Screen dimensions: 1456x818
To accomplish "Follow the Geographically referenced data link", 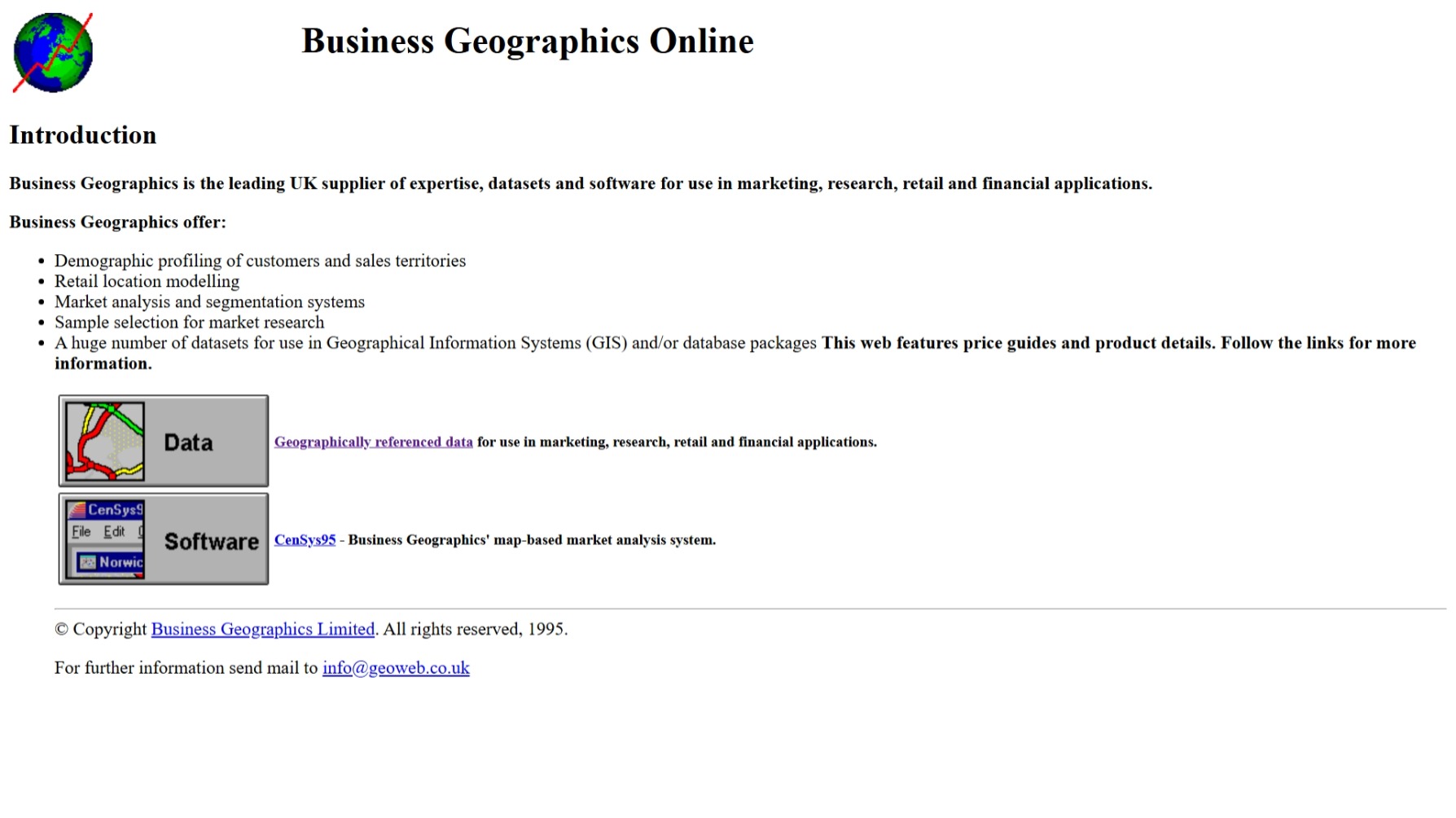I will [x=373, y=442].
